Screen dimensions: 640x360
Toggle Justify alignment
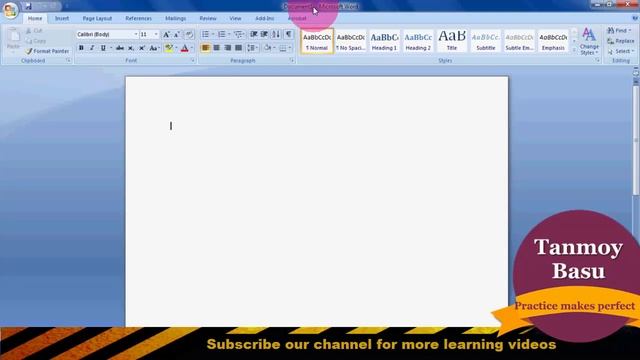coord(238,48)
